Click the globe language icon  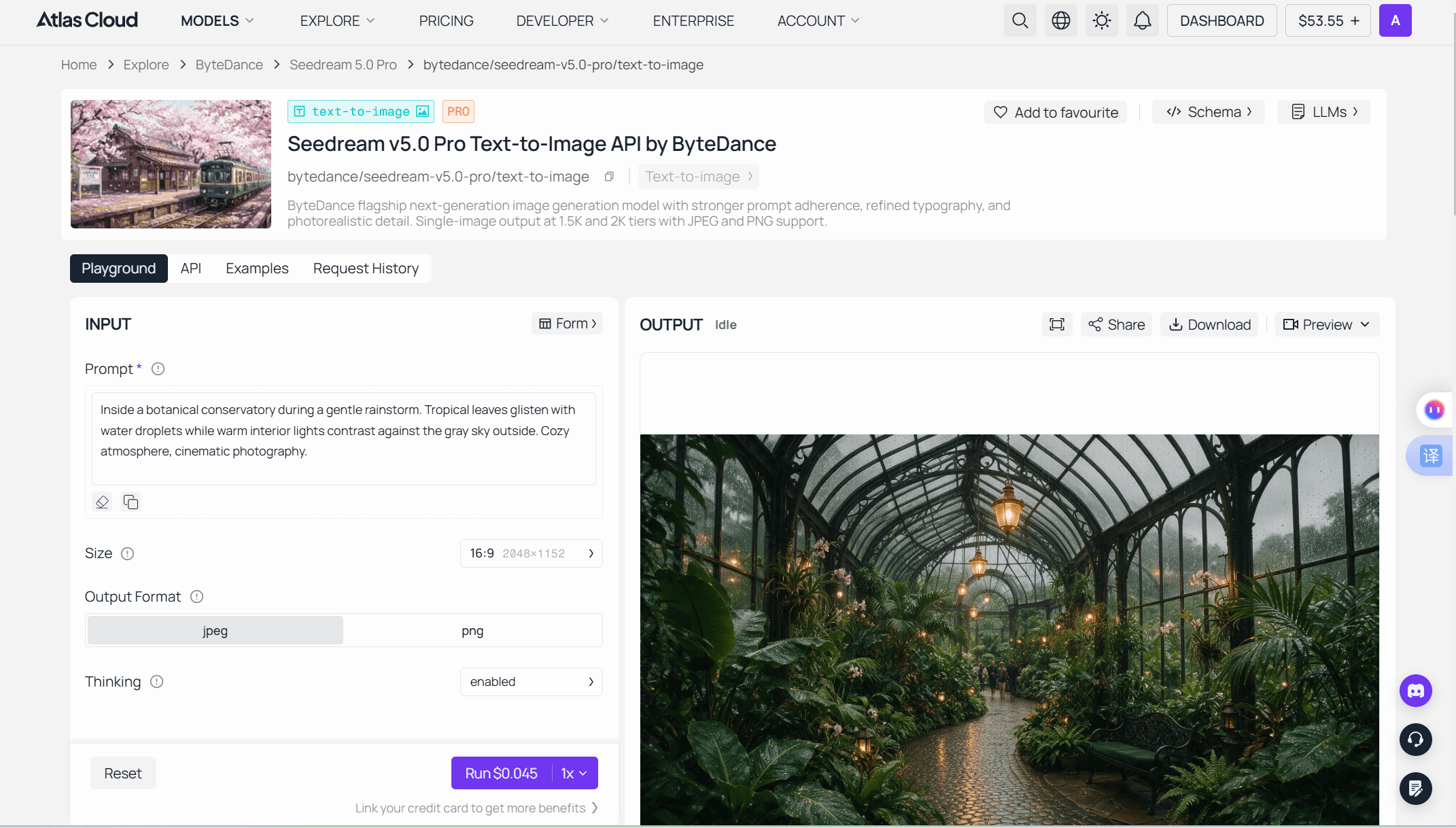(x=1060, y=20)
